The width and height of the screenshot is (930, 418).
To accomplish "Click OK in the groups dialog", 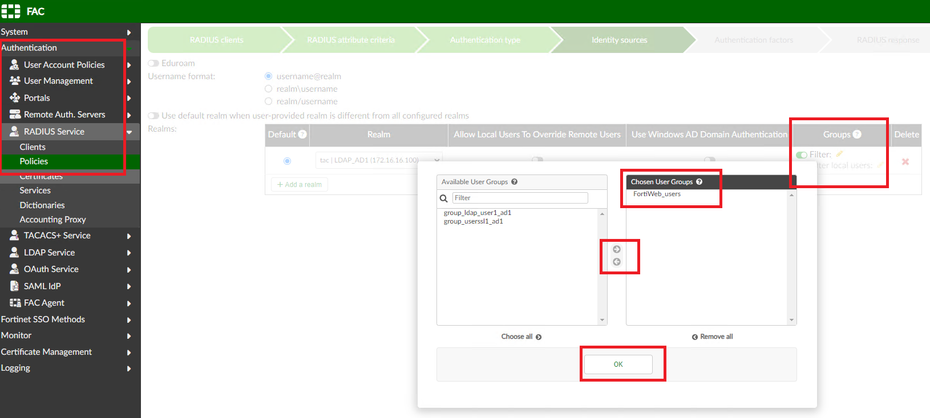I will tap(618, 365).
